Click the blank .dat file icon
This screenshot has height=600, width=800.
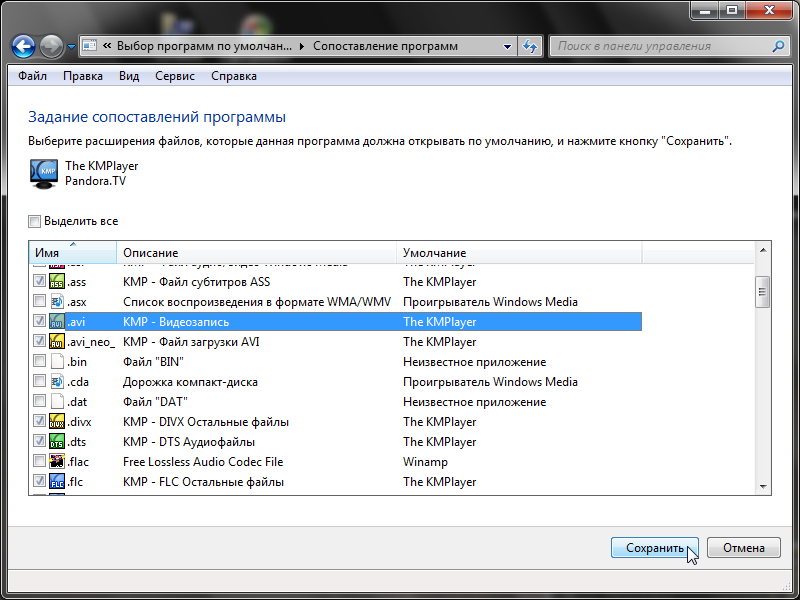(x=57, y=402)
